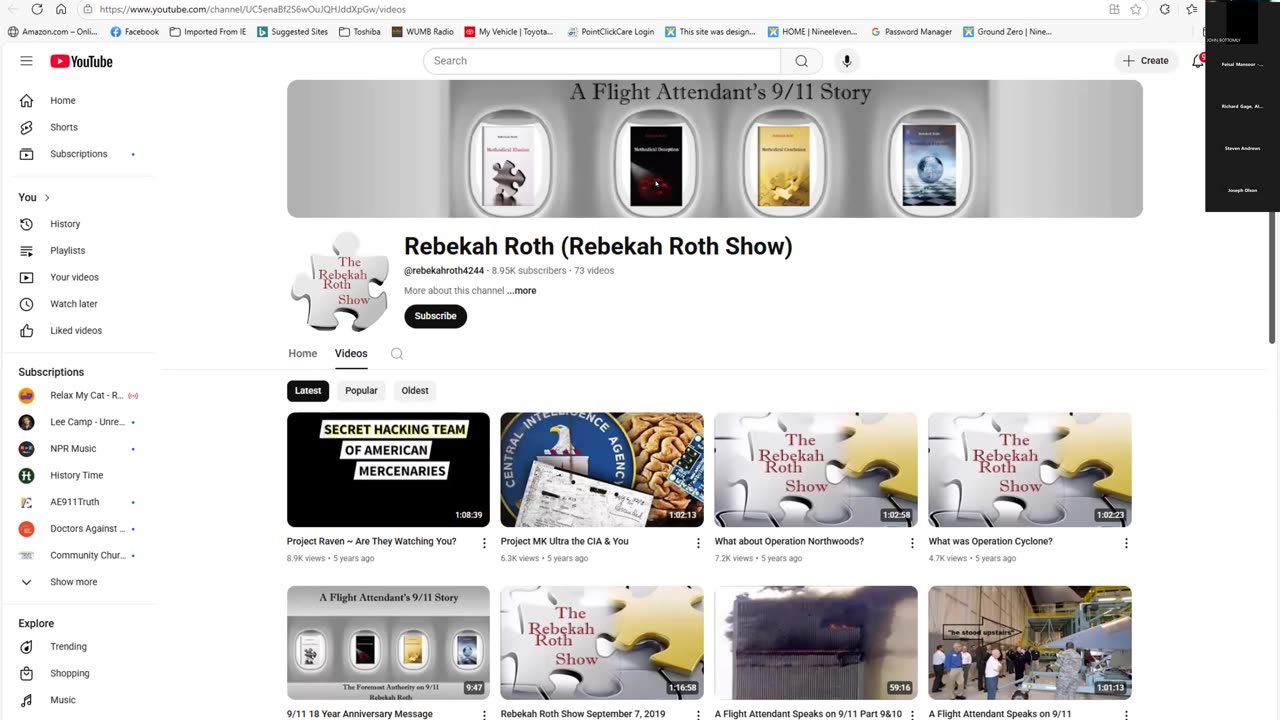Reload the page in the browser
This screenshot has width=1280, height=720.
[37, 9]
